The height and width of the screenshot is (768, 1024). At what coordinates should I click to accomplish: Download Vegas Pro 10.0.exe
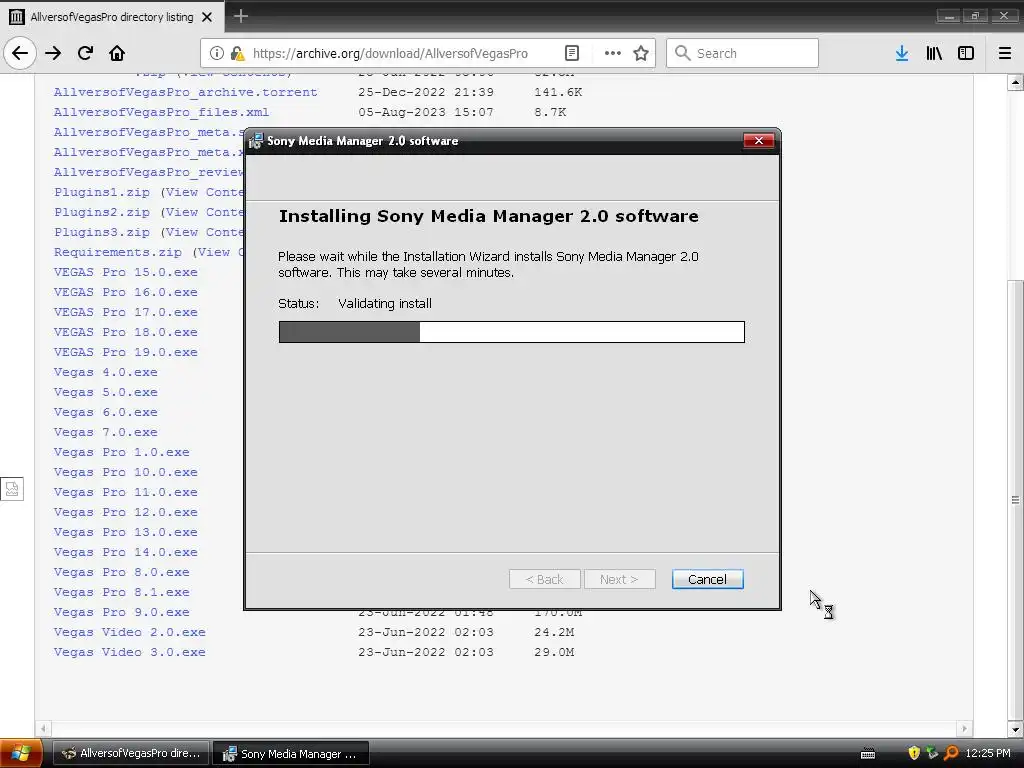click(x=125, y=472)
